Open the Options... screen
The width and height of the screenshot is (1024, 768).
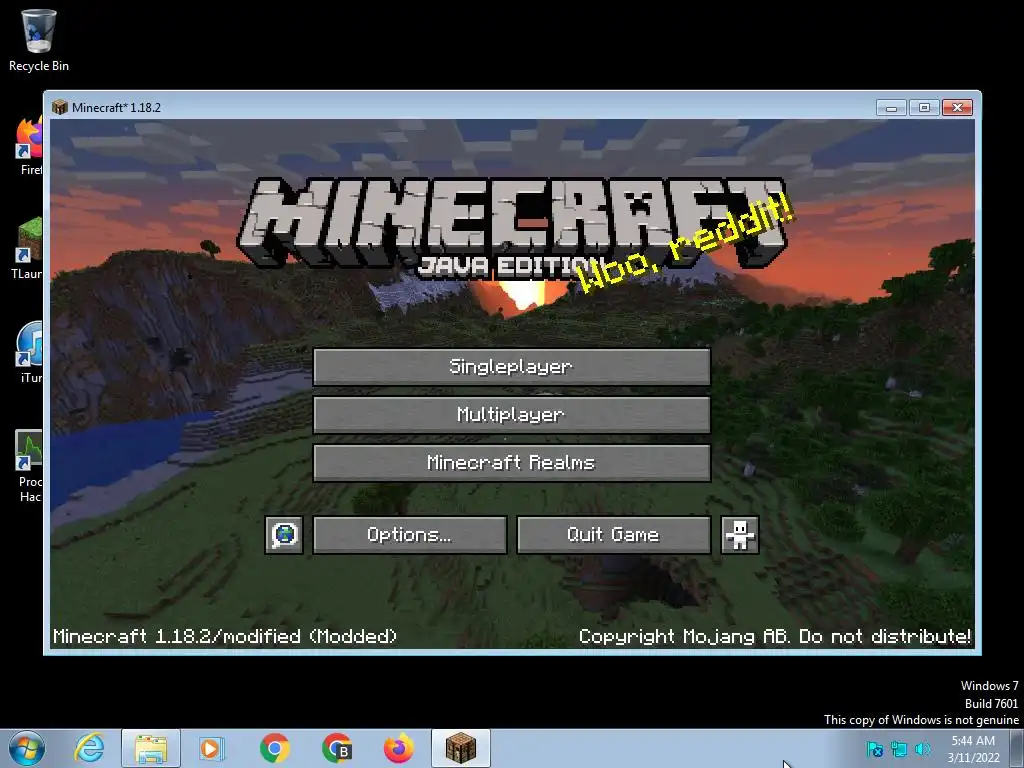pyautogui.click(x=409, y=535)
